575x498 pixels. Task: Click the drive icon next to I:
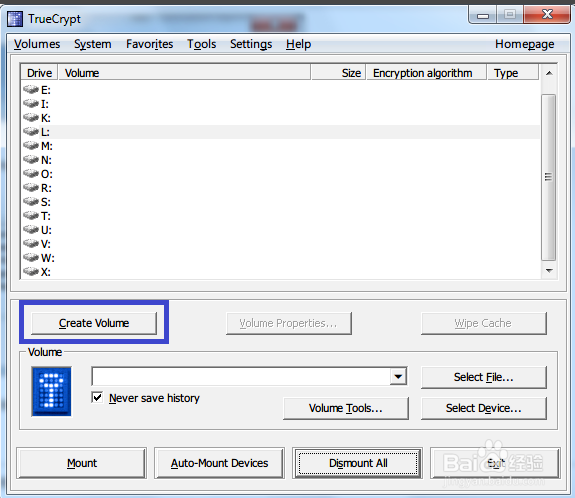31,103
